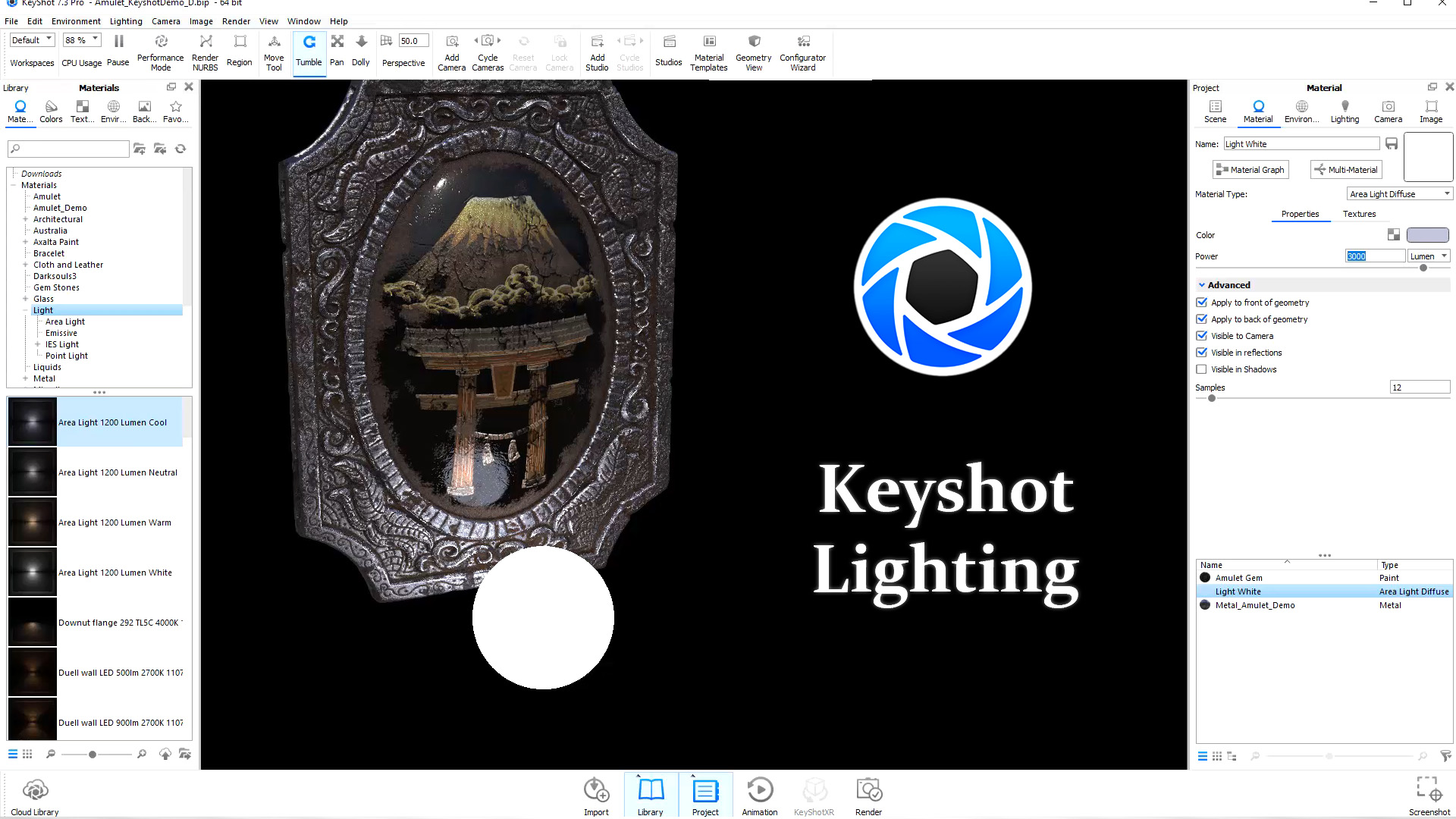Open the library Colors tab

pos(51,111)
